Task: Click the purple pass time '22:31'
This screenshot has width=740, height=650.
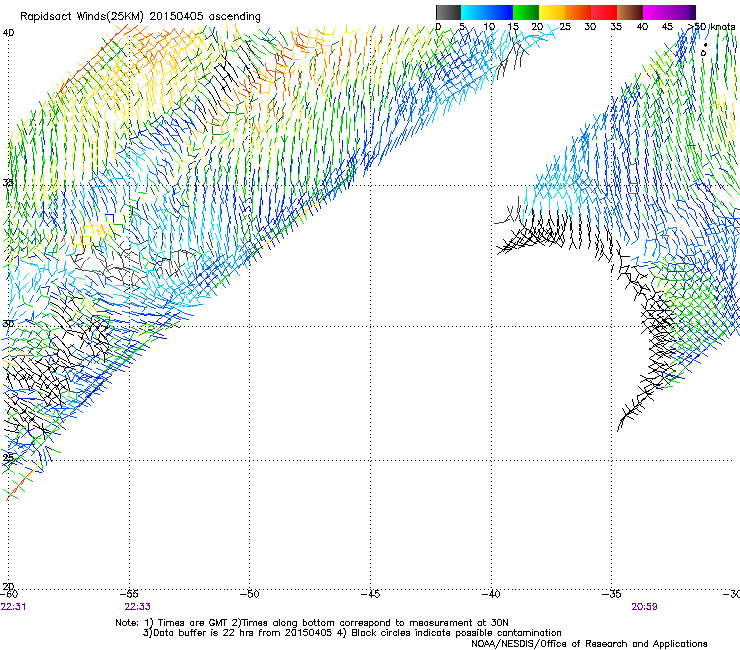Action: (x=14, y=607)
